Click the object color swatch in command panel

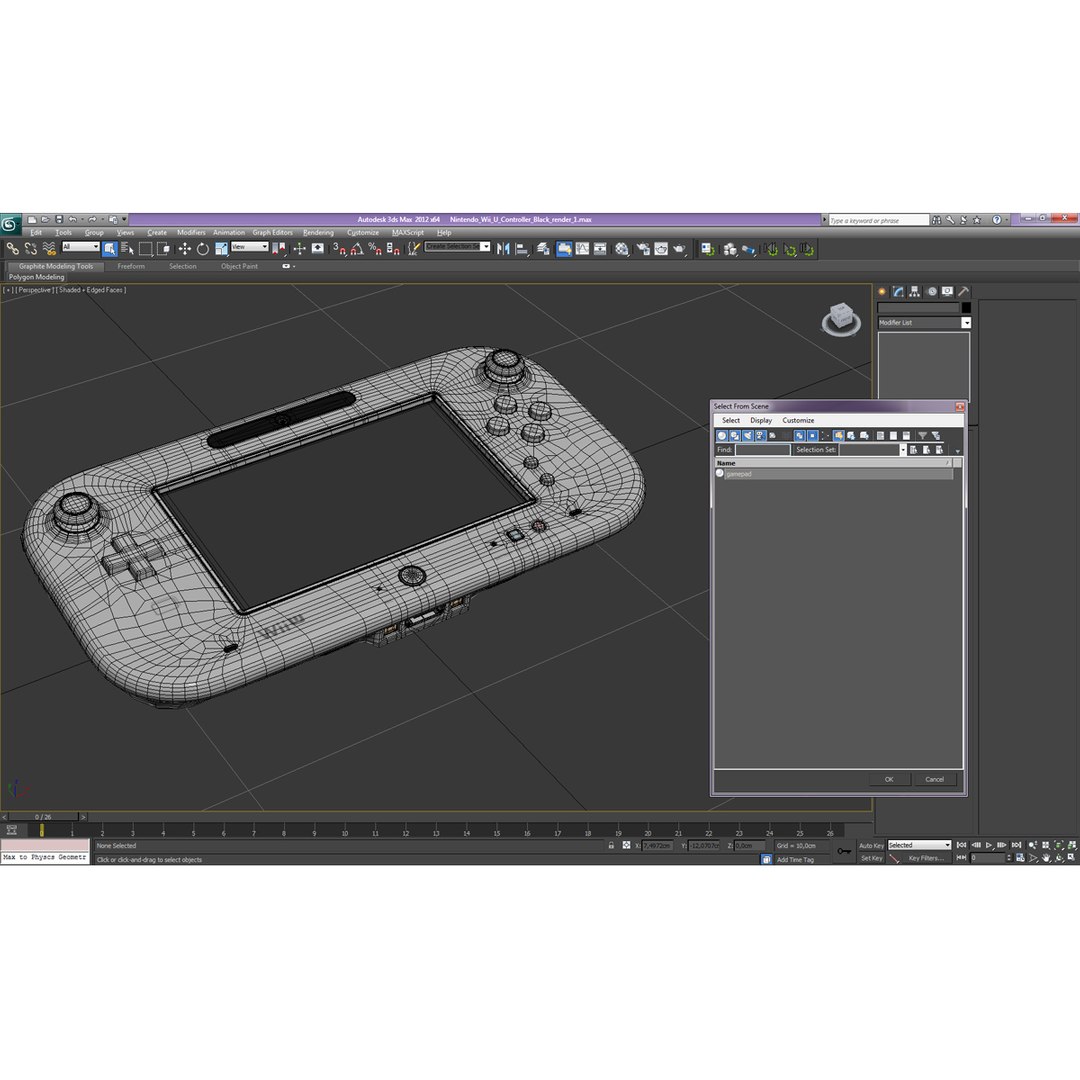pos(966,308)
